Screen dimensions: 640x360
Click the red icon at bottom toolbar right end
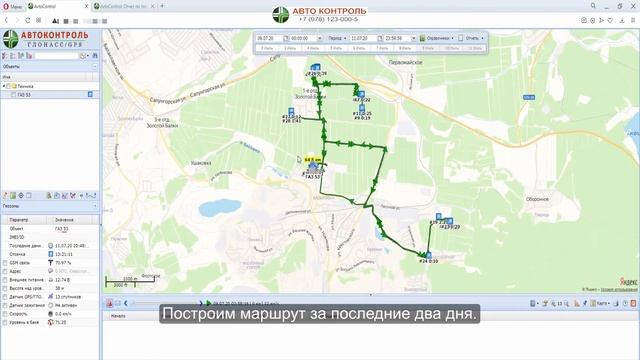[633, 303]
